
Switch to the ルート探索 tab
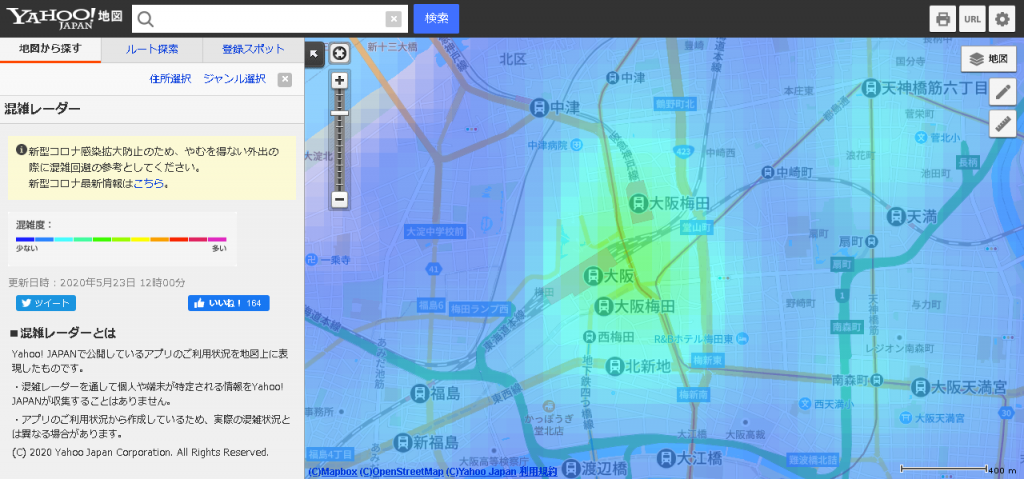pyautogui.click(x=152, y=49)
